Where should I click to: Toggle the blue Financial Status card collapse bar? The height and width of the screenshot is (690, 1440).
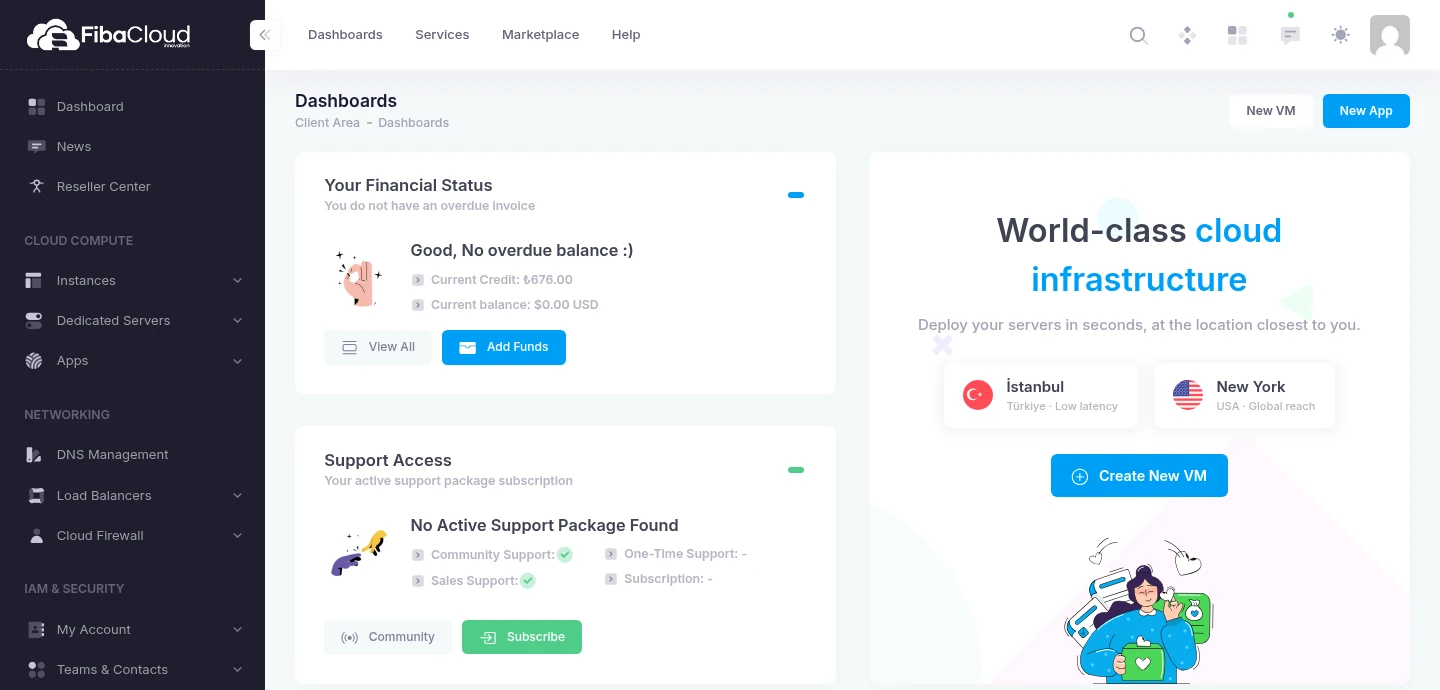796,195
